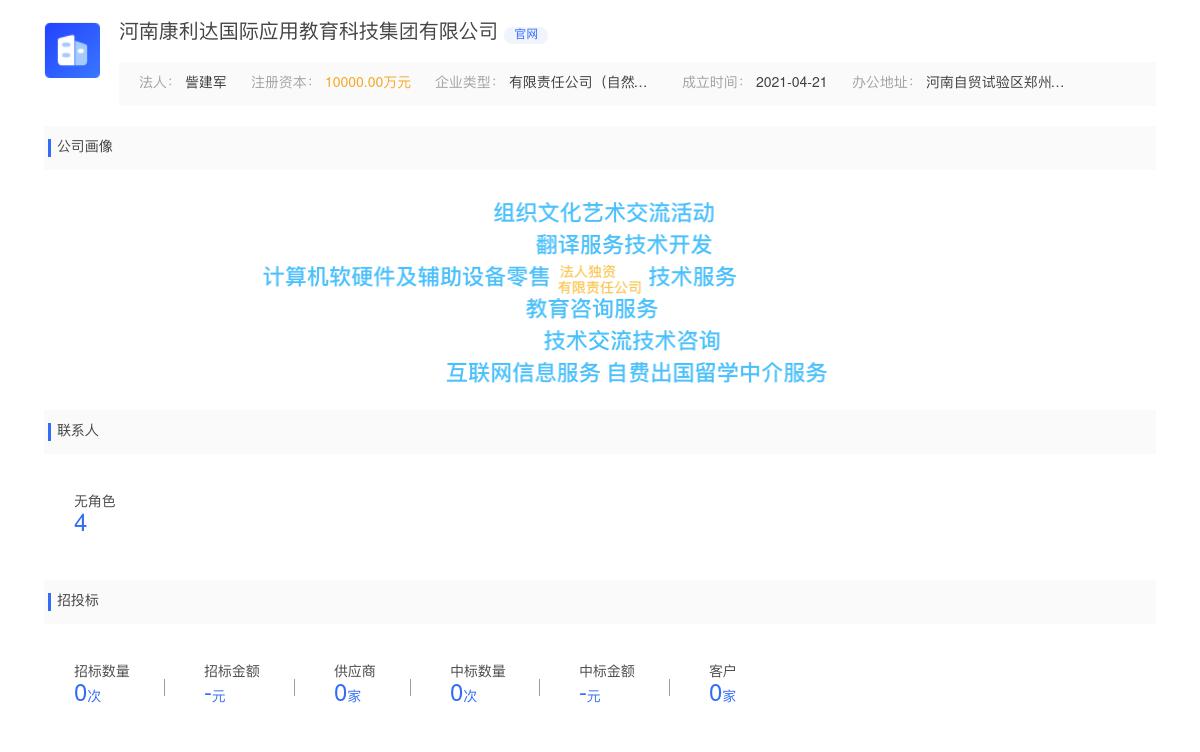The width and height of the screenshot is (1200, 752).
Task: Open the 官网 official website badge
Action: [526, 34]
